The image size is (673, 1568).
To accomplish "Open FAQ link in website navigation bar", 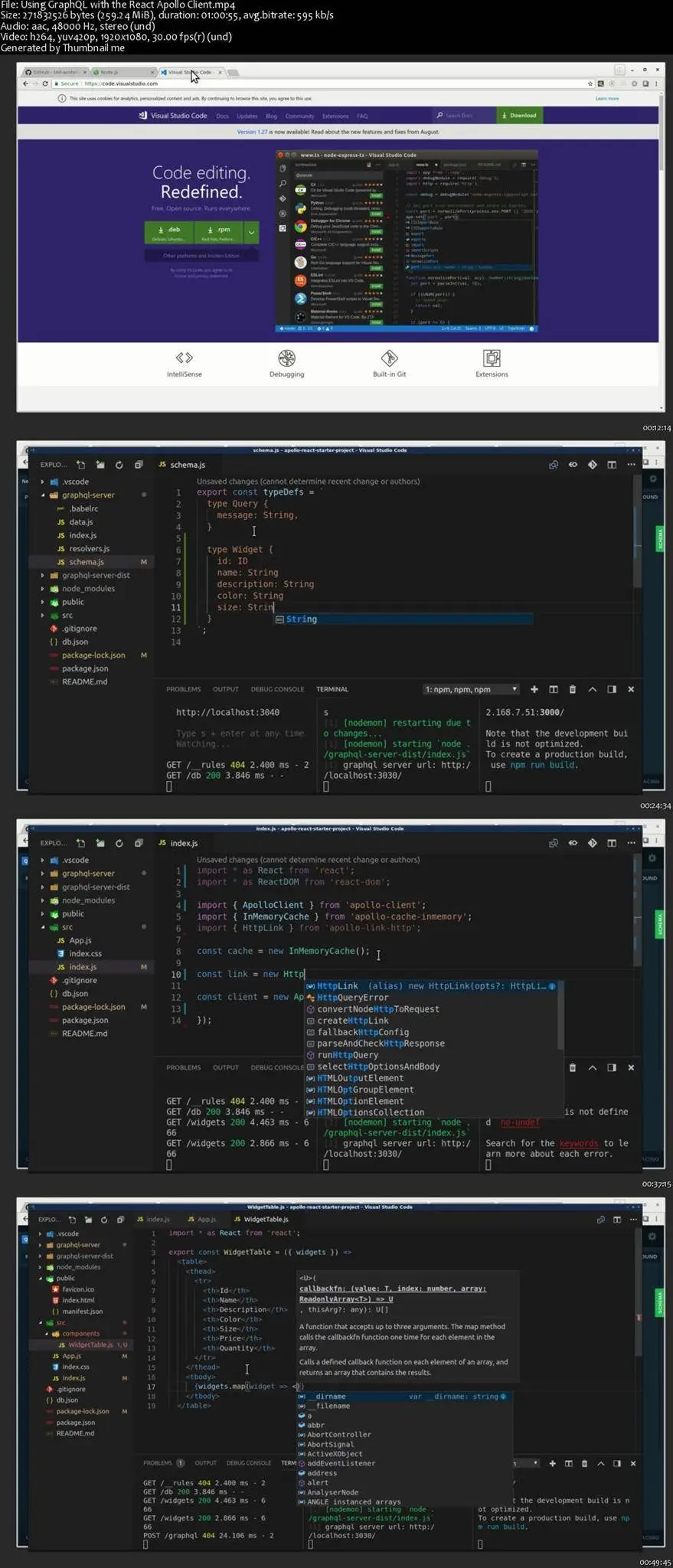I will [x=362, y=116].
